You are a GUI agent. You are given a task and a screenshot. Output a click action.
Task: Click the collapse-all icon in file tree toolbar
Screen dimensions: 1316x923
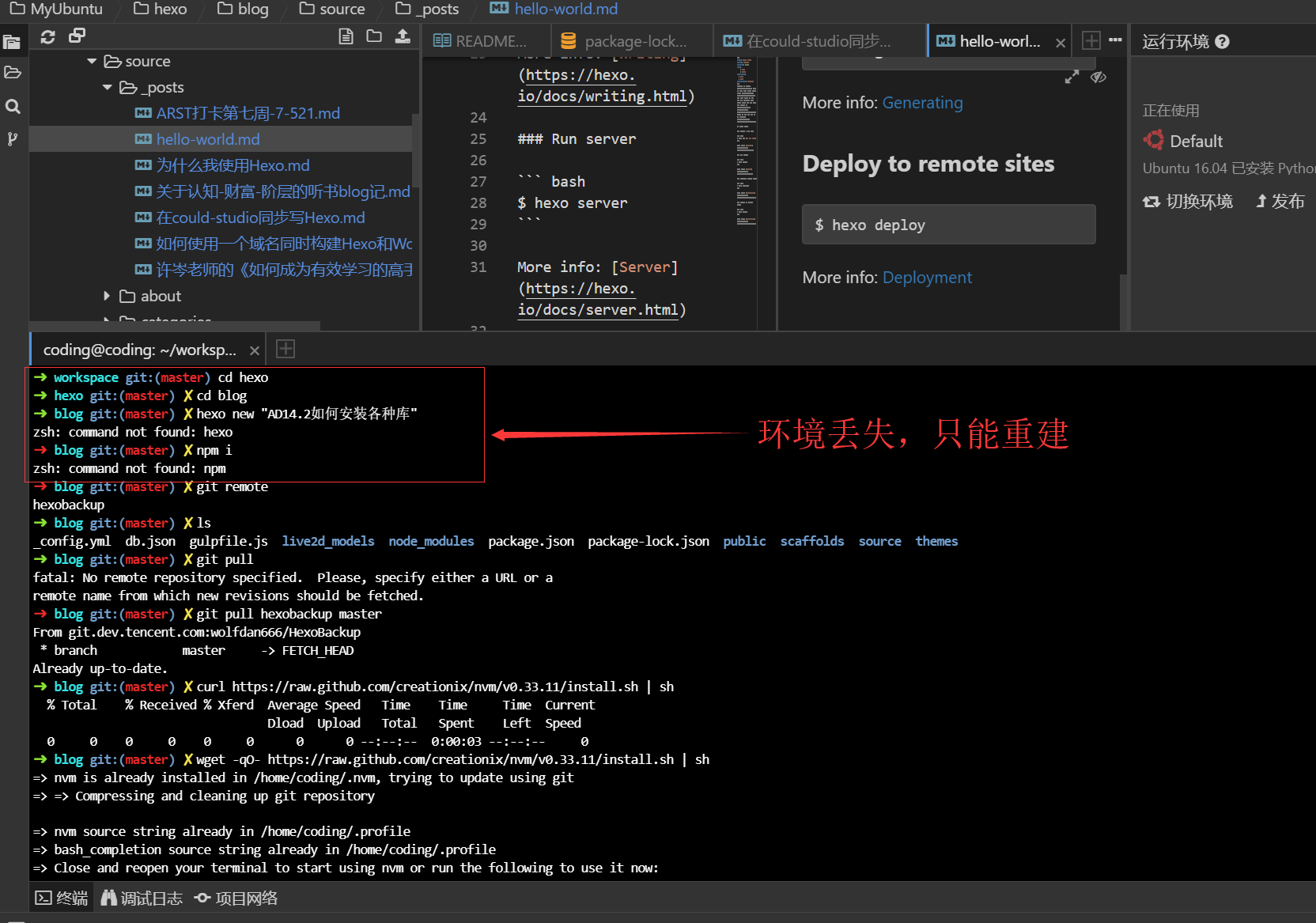77,36
